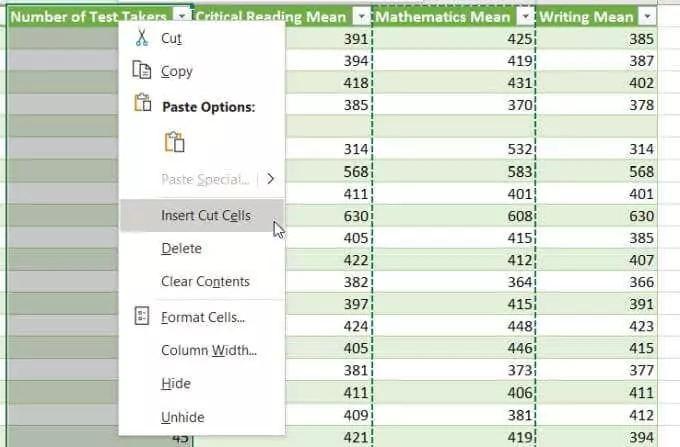The height and width of the screenshot is (447, 680).
Task: Open Mathematics Mean filter dropdown
Action: pos(525,16)
